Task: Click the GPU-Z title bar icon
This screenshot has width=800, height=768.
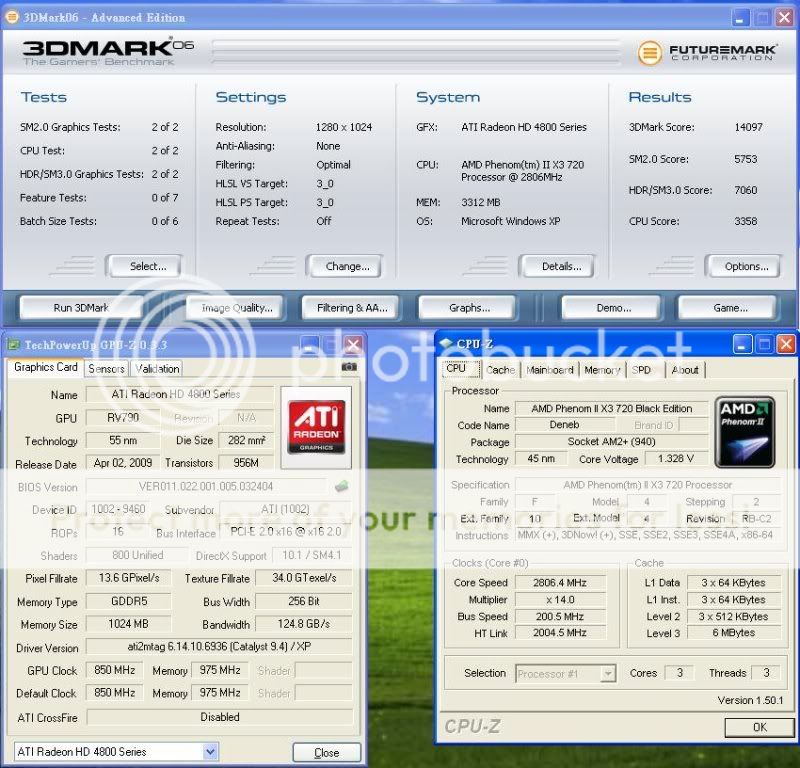Action: tap(13, 344)
